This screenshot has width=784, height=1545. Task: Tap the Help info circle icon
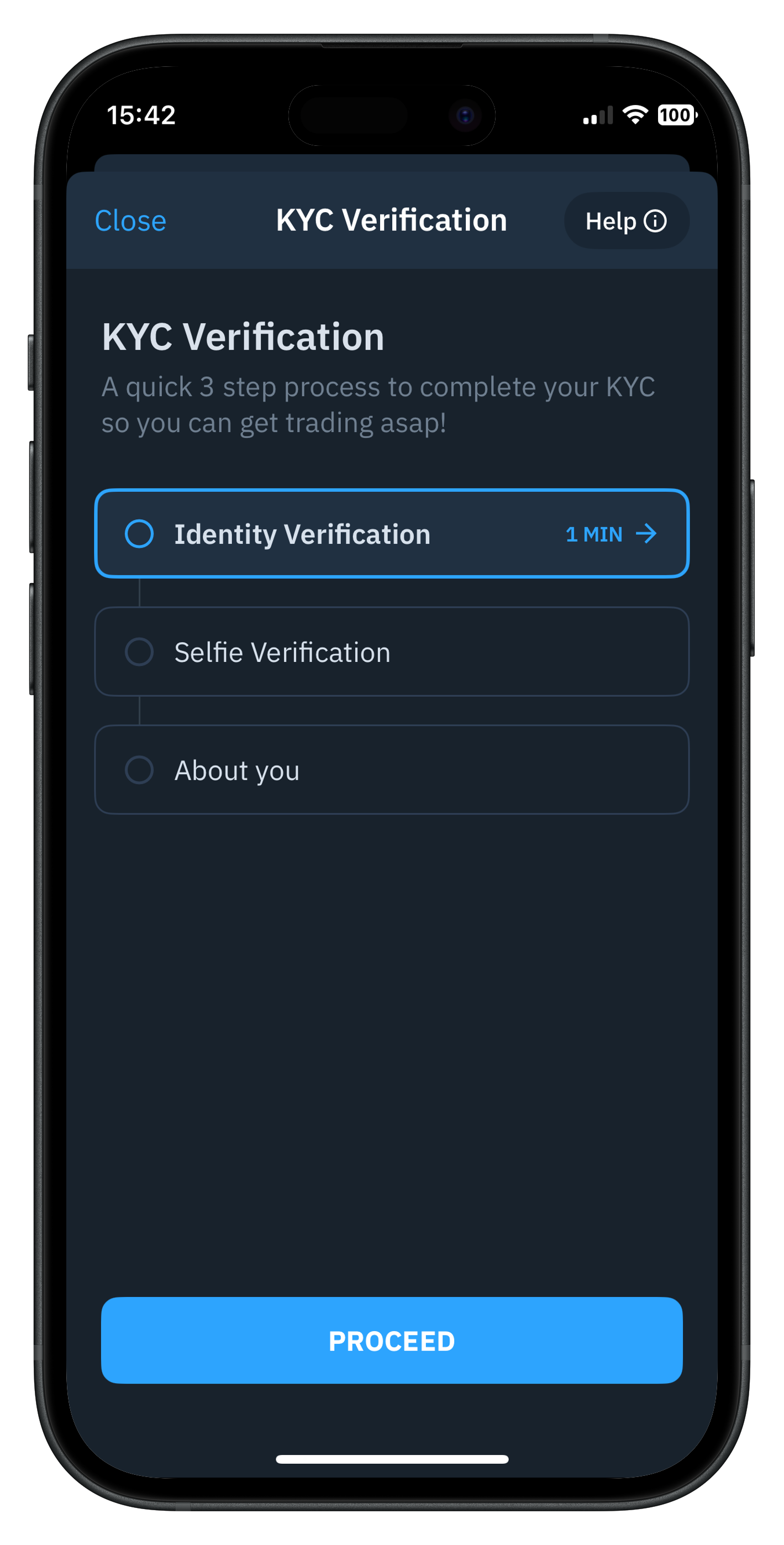(654, 220)
